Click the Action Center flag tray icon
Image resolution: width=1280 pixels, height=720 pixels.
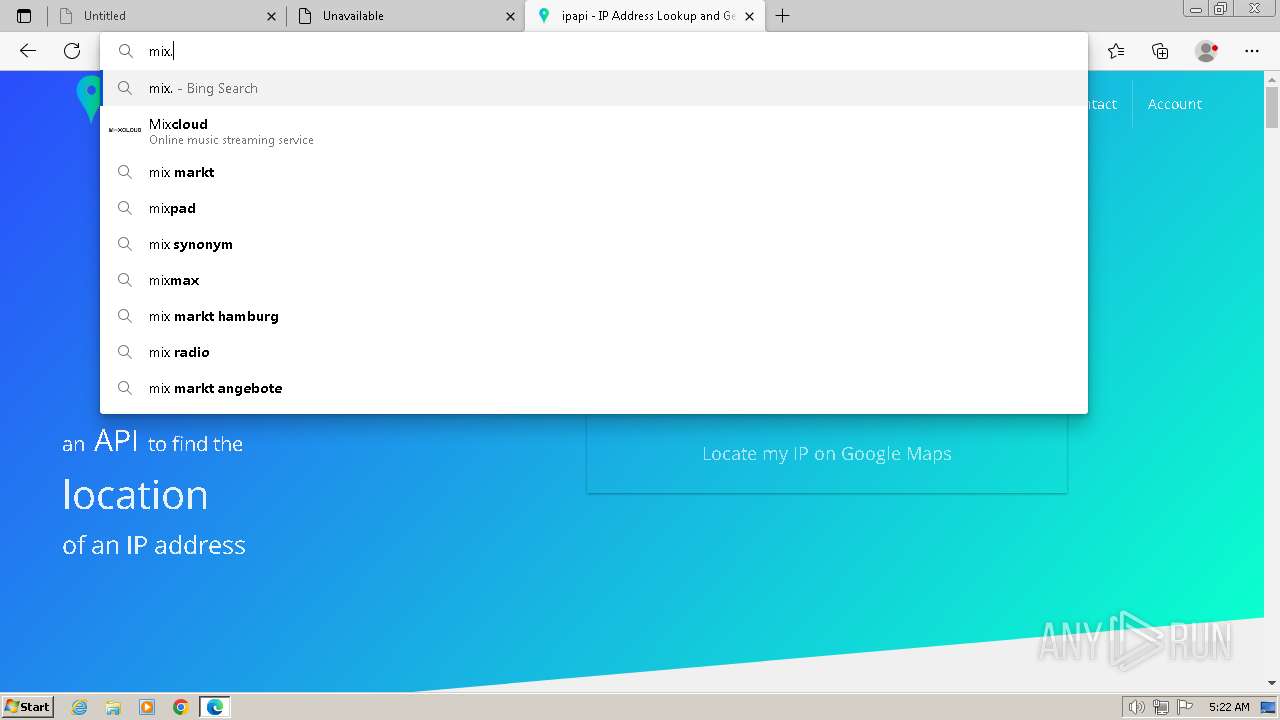(1184, 707)
